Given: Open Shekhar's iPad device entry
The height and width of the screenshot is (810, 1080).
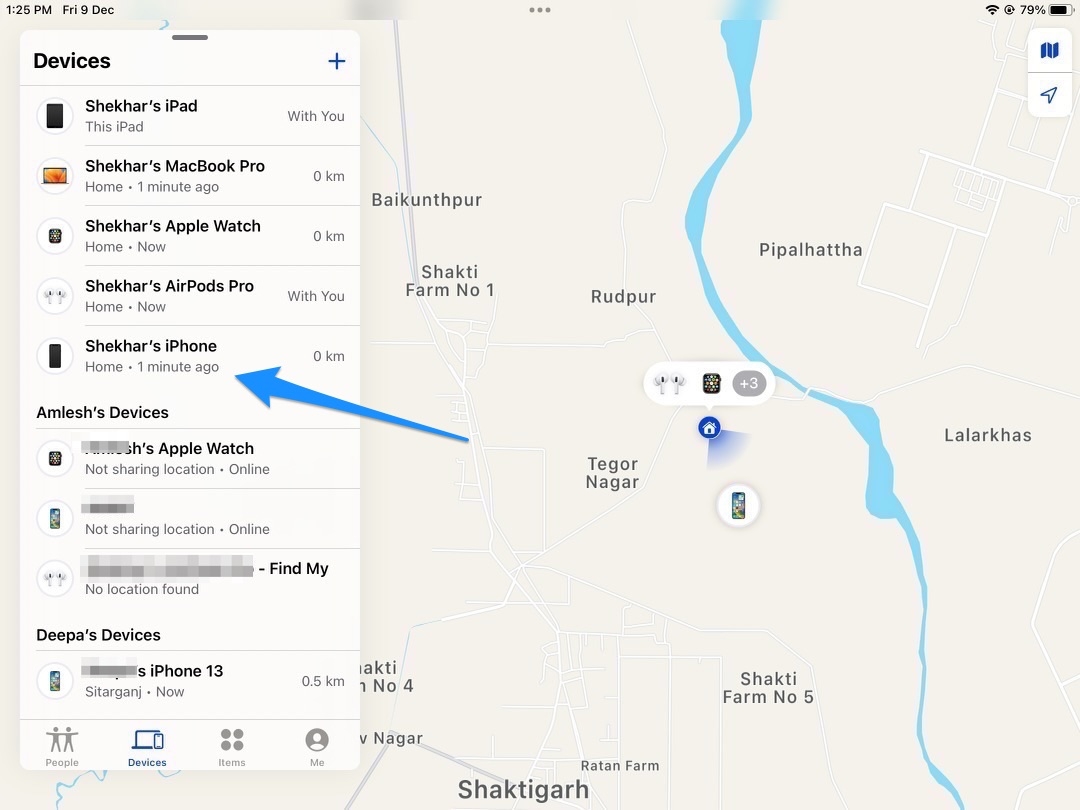Looking at the screenshot, I should (x=190, y=116).
